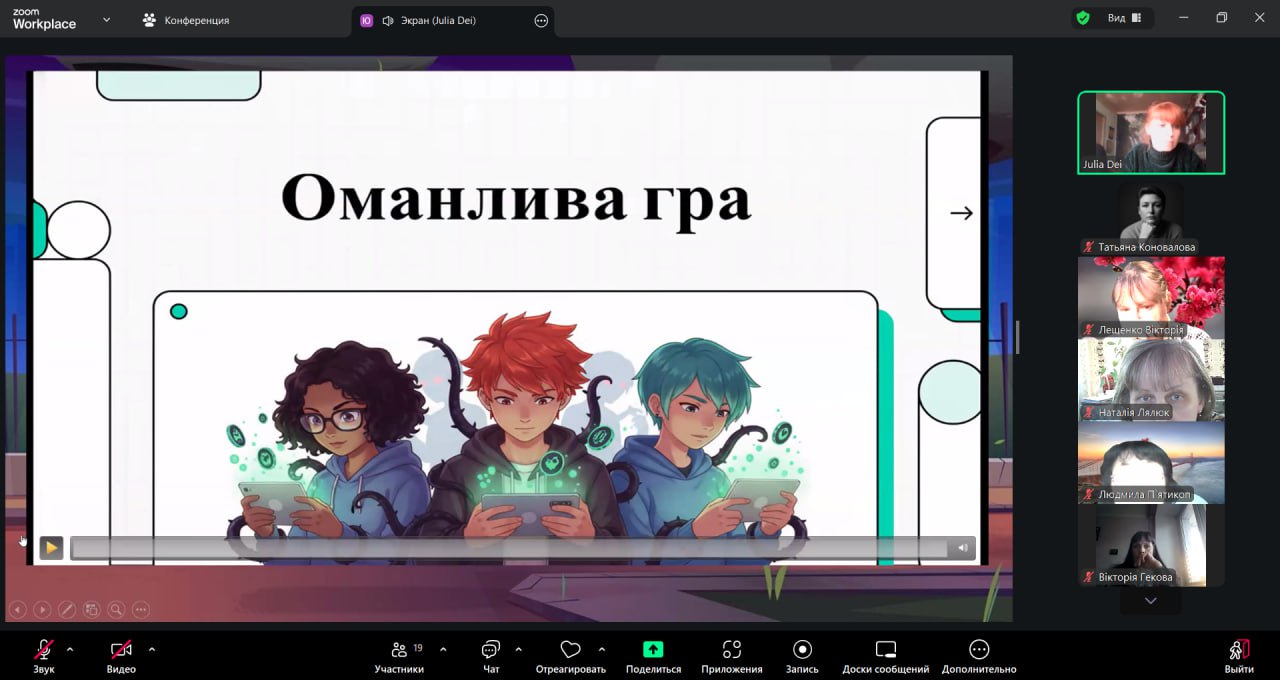This screenshot has width=1280, height=680.
Task: Click the green security shield icon
Action: coord(1082,18)
